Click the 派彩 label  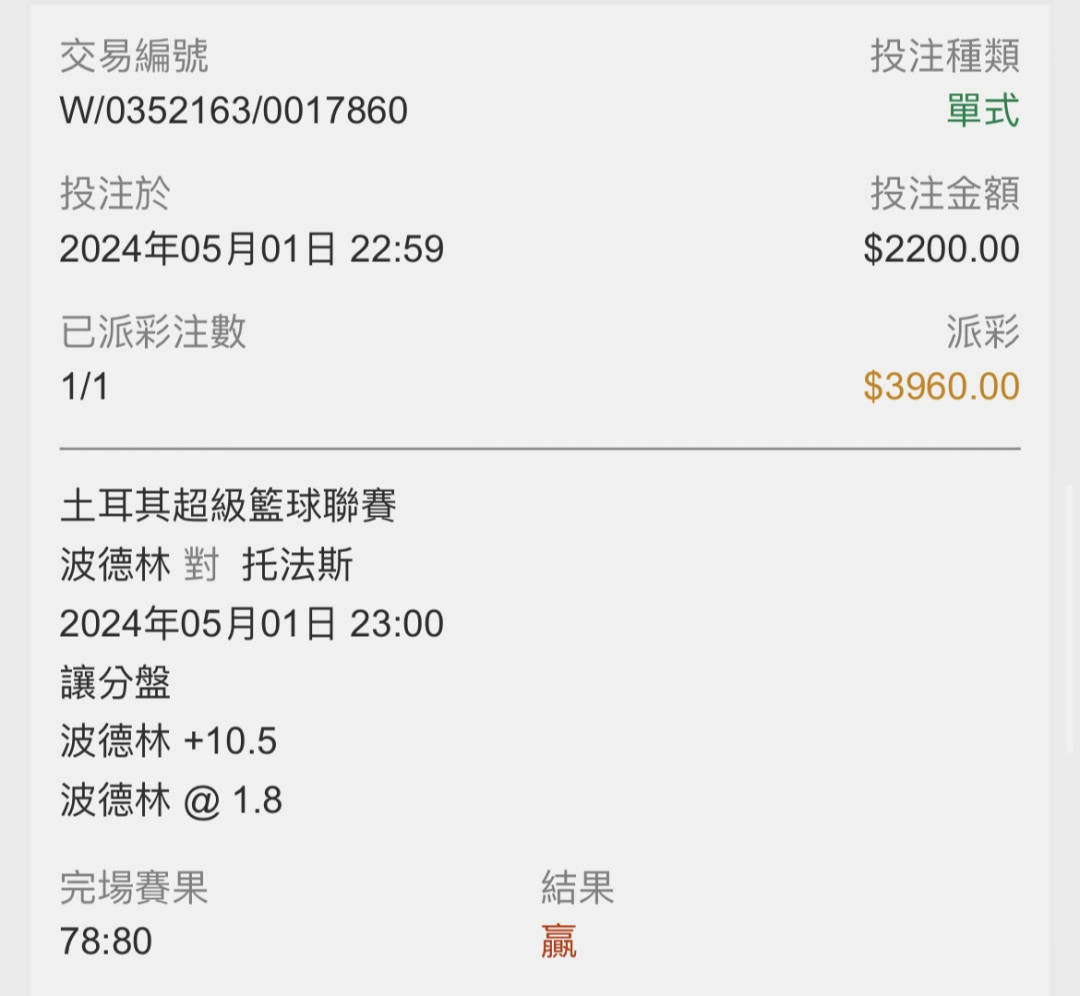983,332
